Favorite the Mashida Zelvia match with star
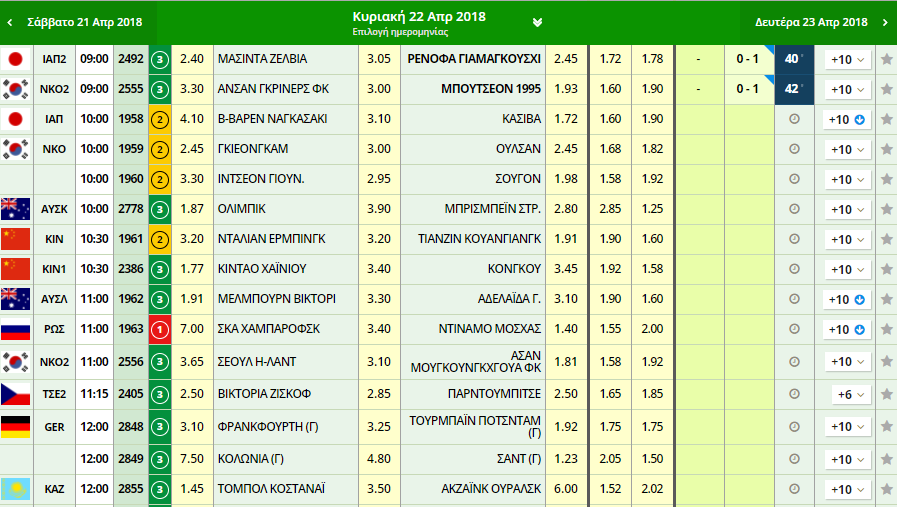The height and width of the screenshot is (507, 897). pos(886,59)
